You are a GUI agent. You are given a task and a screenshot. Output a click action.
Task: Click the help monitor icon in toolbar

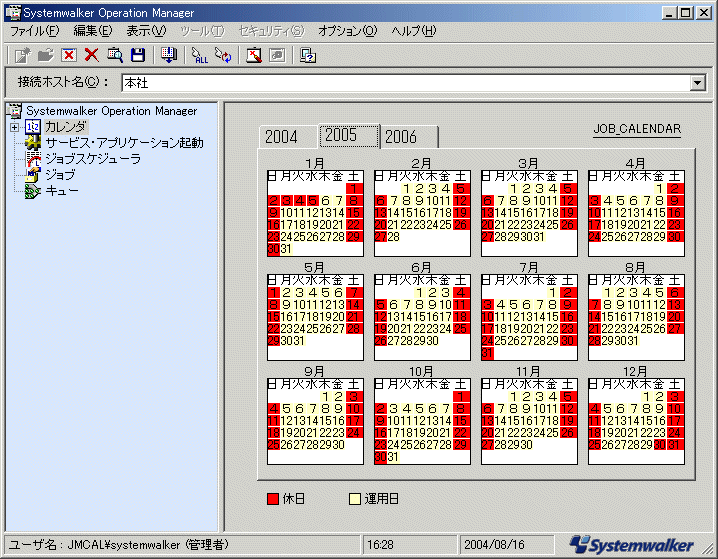[x=308, y=55]
